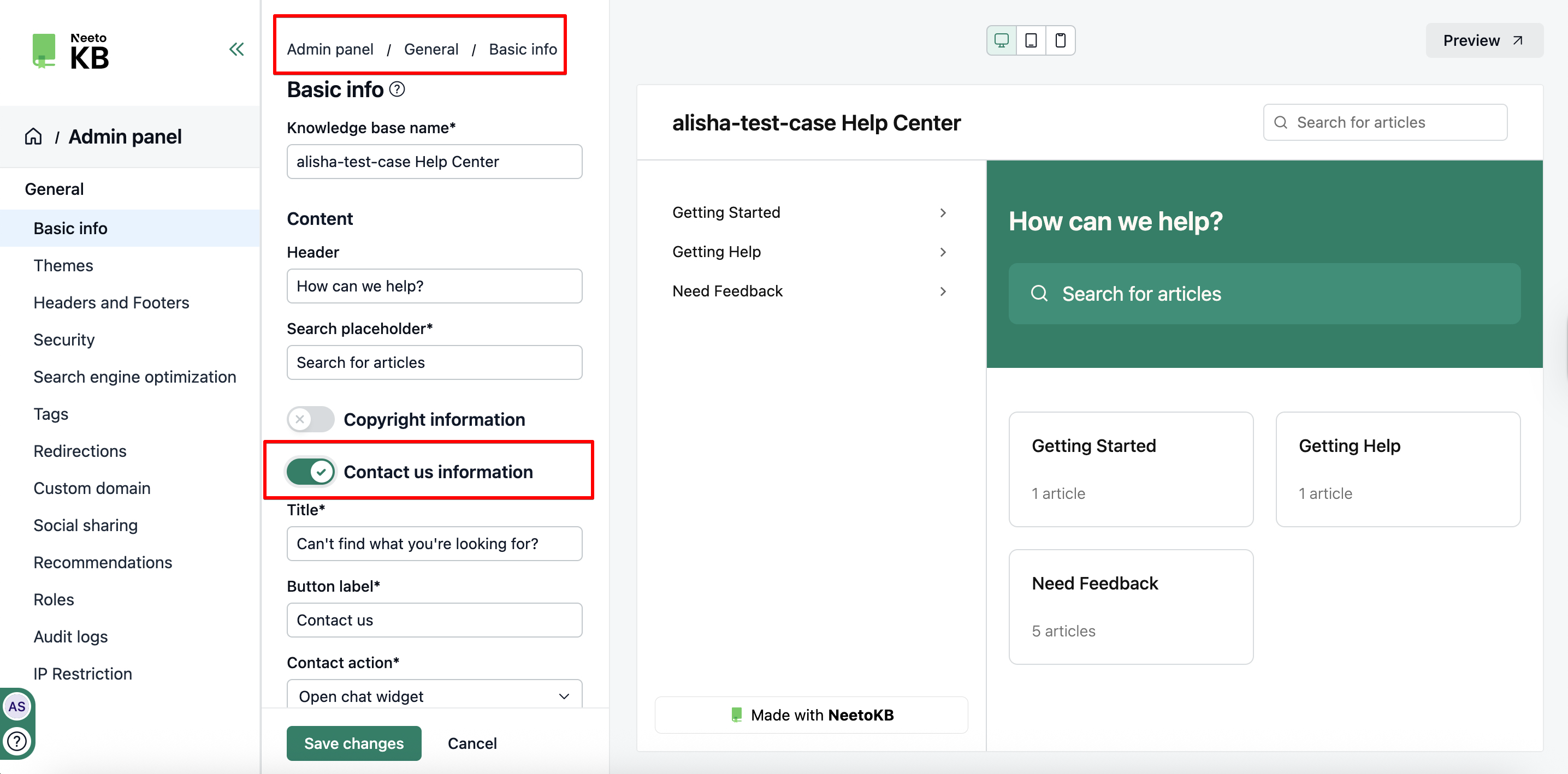The height and width of the screenshot is (774, 1568).
Task: Switch preview to mobile view icon
Action: (x=1060, y=41)
